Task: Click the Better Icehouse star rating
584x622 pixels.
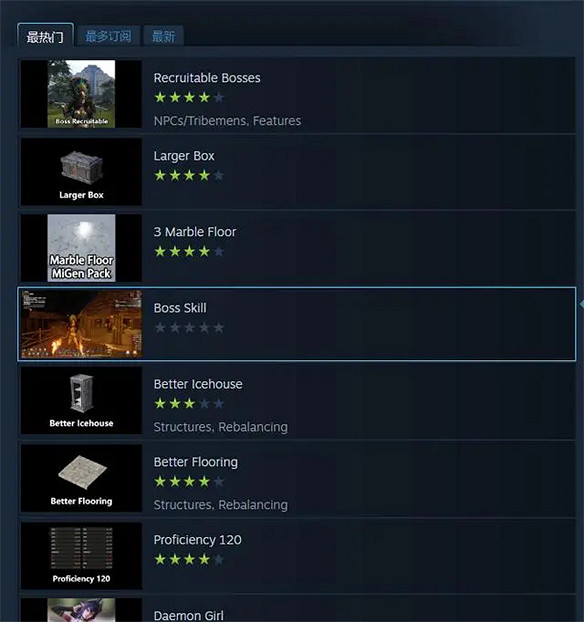Action: pyautogui.click(x=189, y=404)
